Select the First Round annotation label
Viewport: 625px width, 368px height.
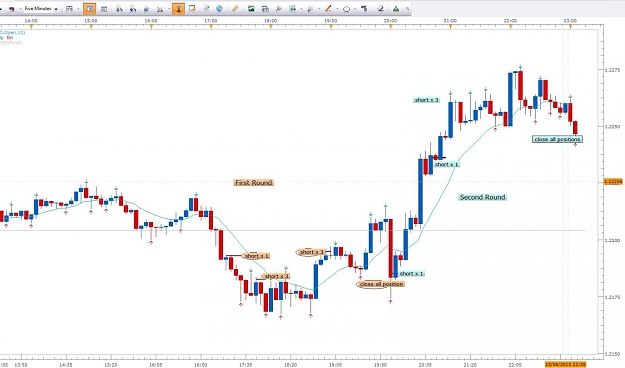click(254, 183)
